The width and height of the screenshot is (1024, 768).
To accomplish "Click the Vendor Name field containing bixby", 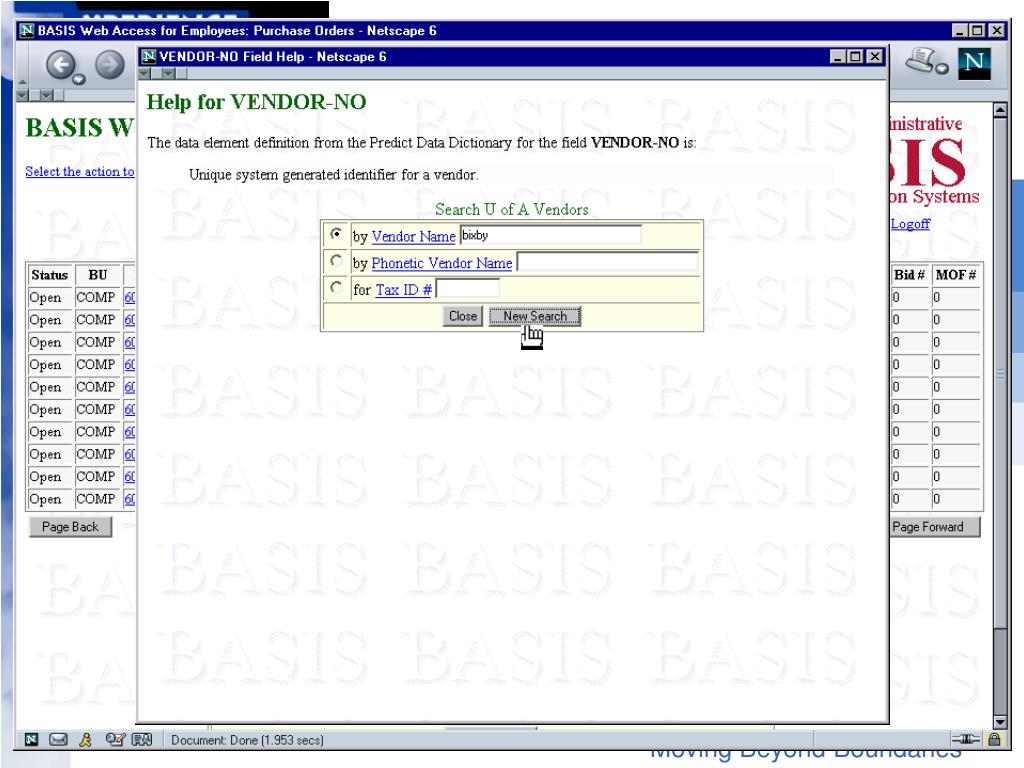I will click(x=551, y=235).
